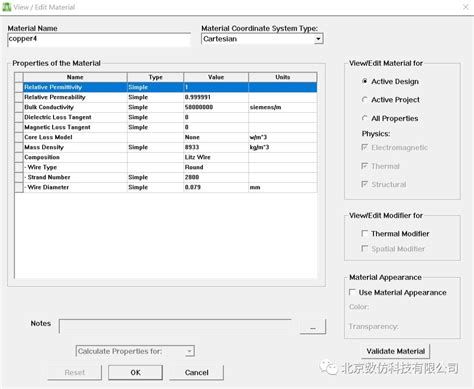Screen dimensions: 474x389
Task: Click the Cancel button
Action: tap(196, 372)
